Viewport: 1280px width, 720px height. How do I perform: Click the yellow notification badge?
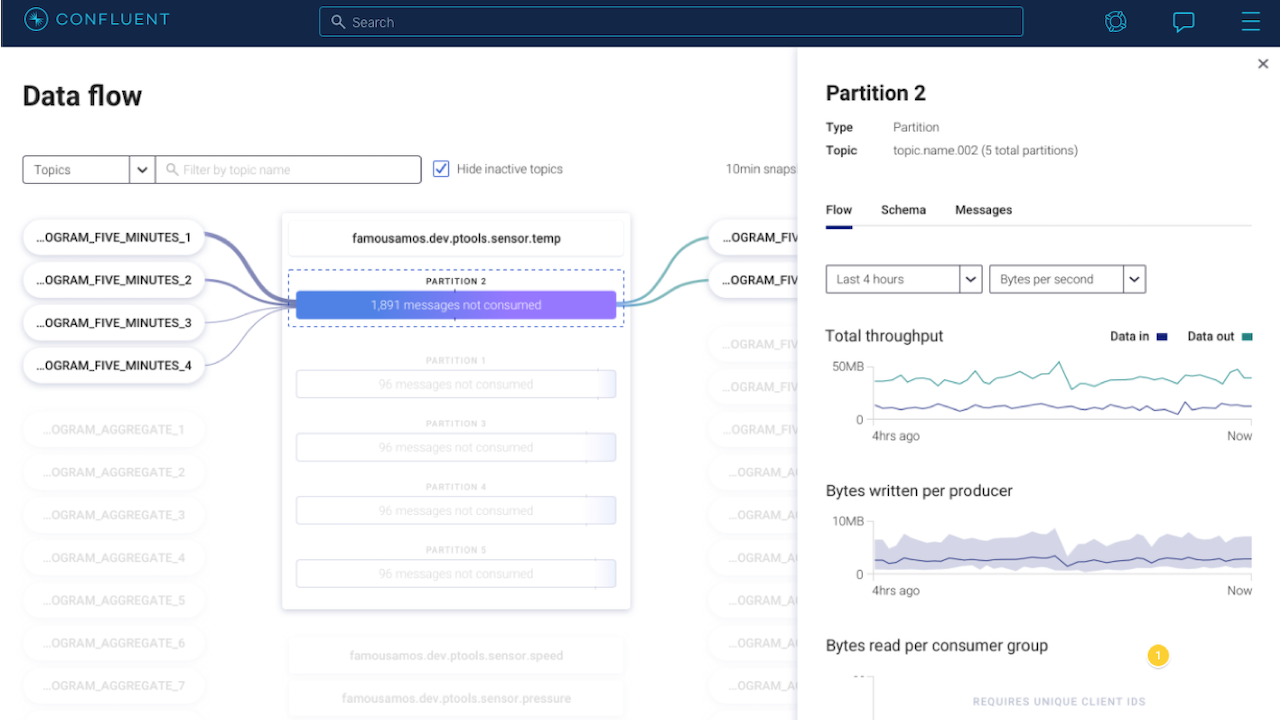[x=1158, y=656]
